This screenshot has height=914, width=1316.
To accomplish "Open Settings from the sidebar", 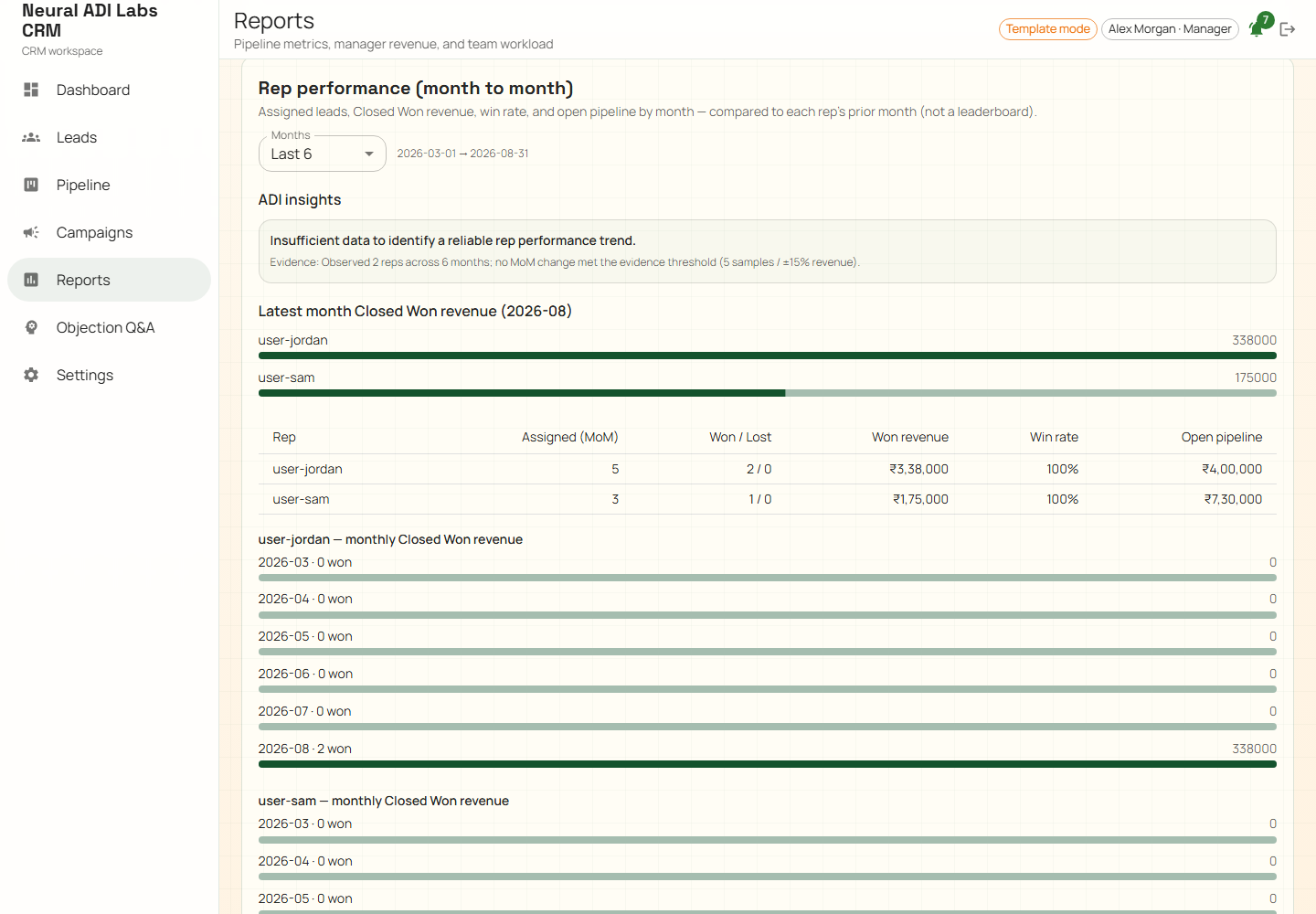I will (109, 375).
